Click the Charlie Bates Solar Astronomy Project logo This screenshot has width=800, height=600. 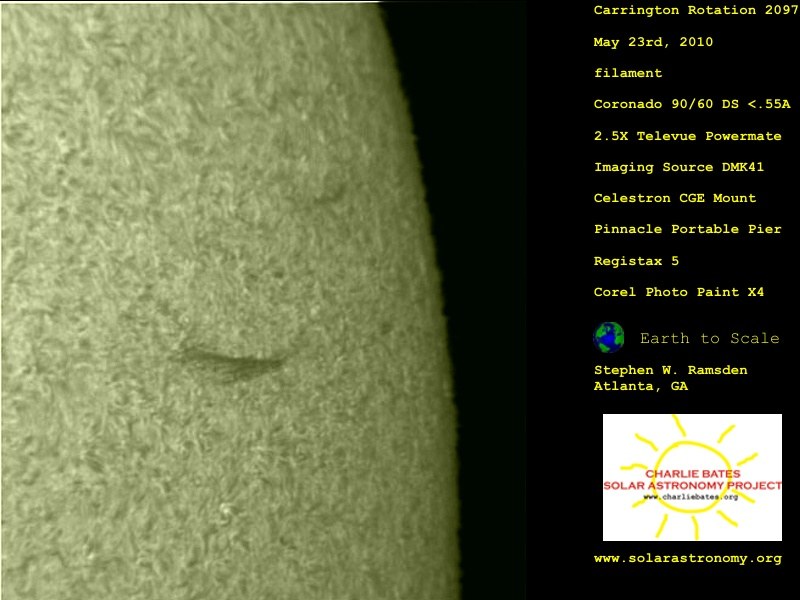tap(692, 477)
